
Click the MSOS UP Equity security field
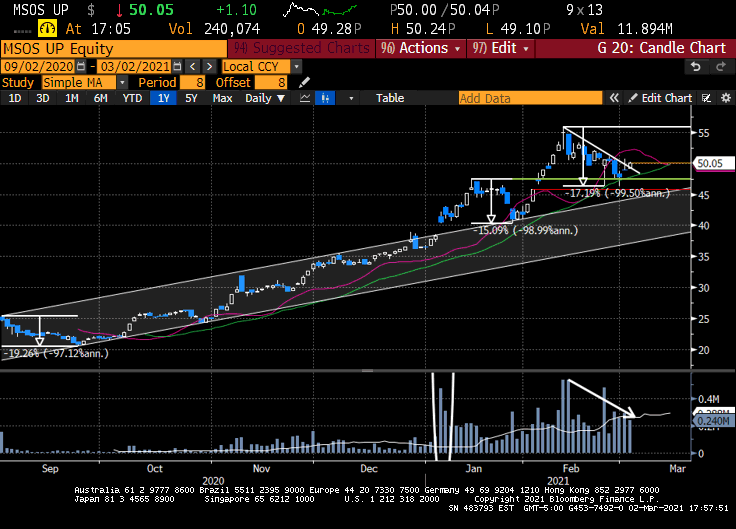point(114,48)
